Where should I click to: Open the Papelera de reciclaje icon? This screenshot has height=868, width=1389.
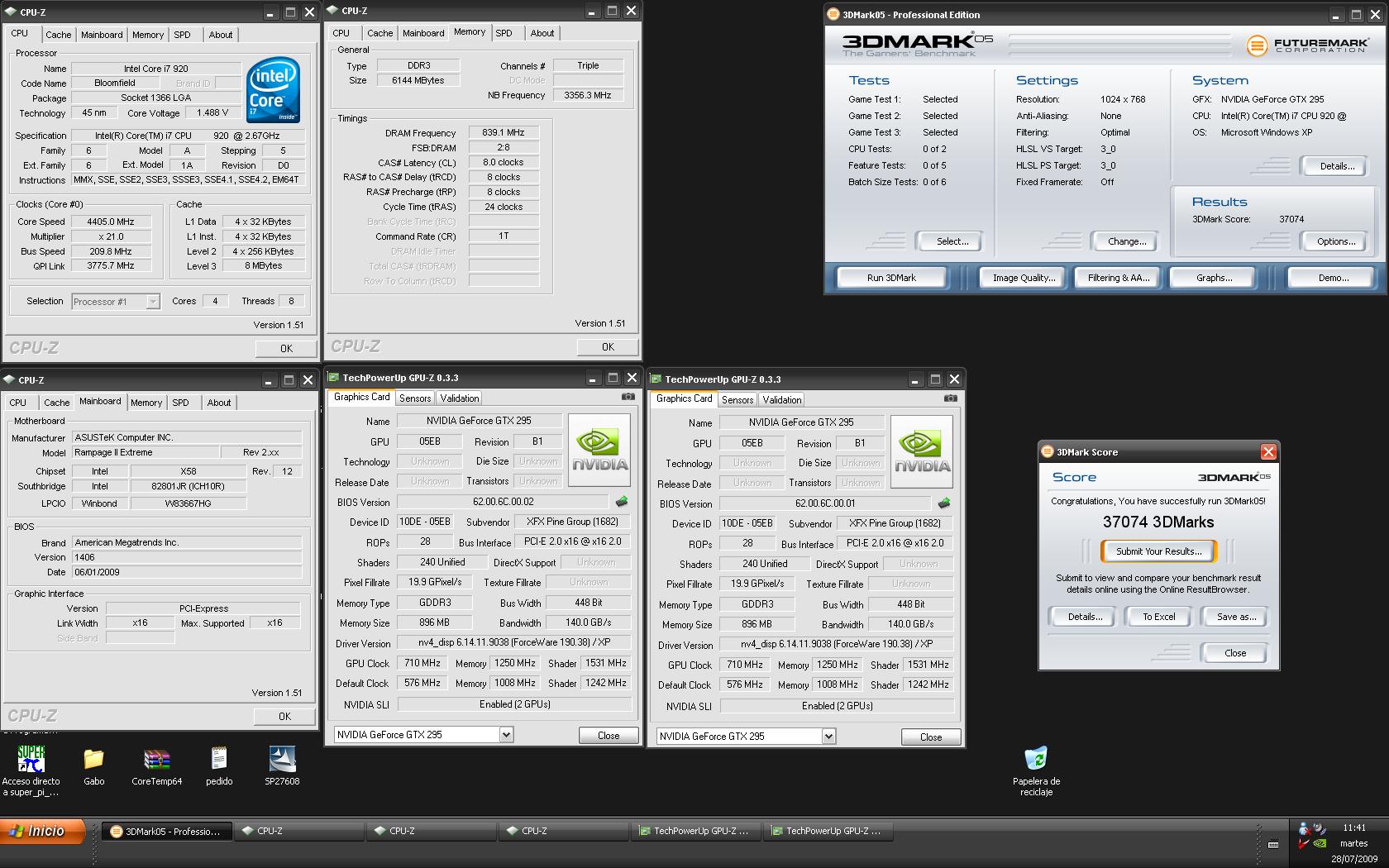(x=1036, y=758)
